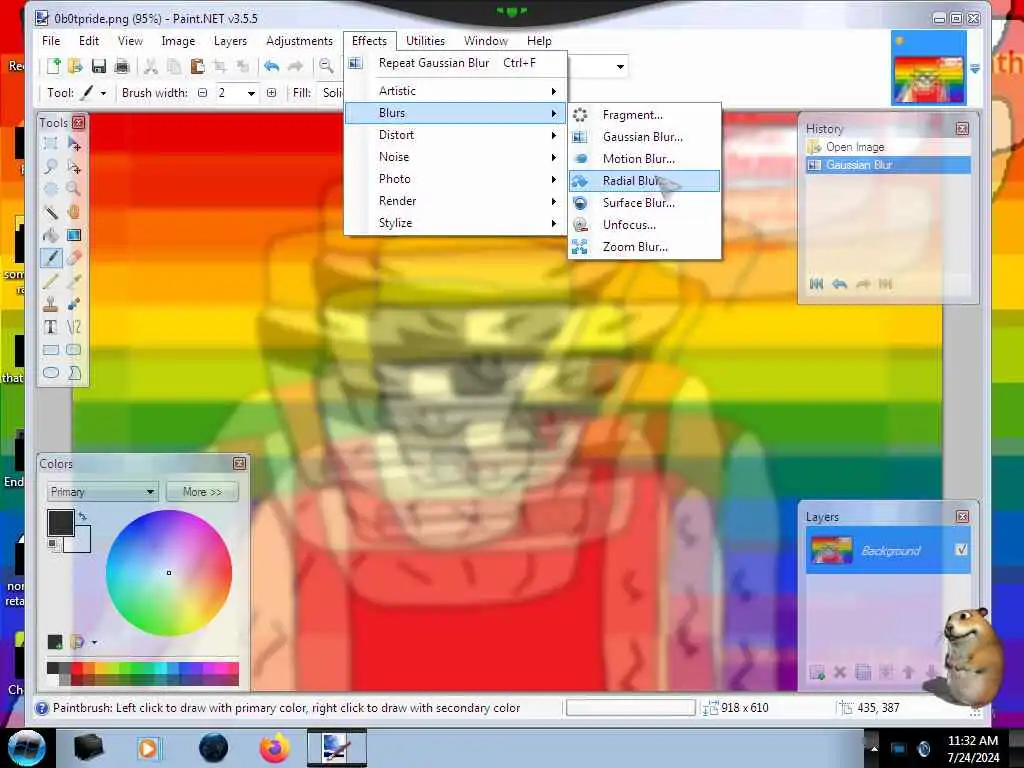Select the Pan hand tool
Screen dimensions: 1024x768
coord(74,212)
